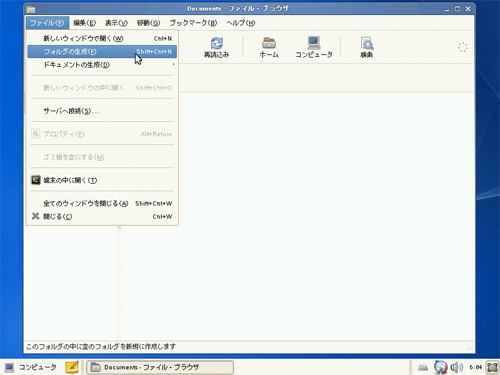Click the window menu icon in title bar
The image size is (500, 375).
(31, 9)
